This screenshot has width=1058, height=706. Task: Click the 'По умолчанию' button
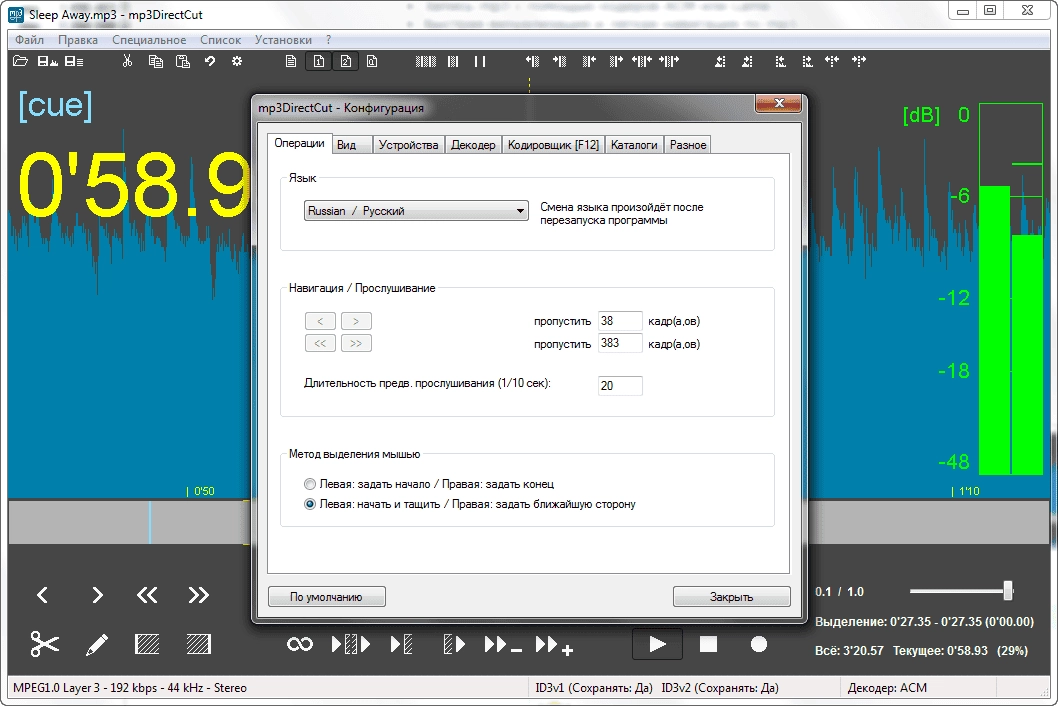[327, 597]
